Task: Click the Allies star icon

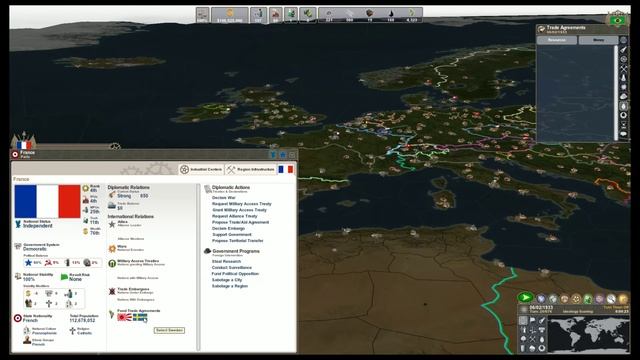Action: point(112,224)
